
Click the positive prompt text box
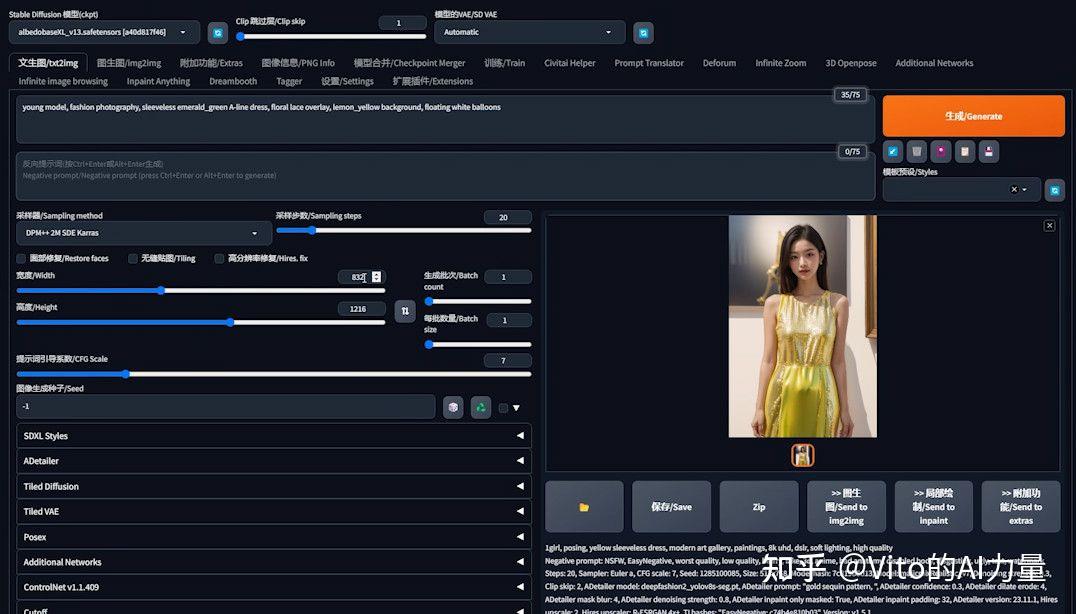(x=445, y=119)
